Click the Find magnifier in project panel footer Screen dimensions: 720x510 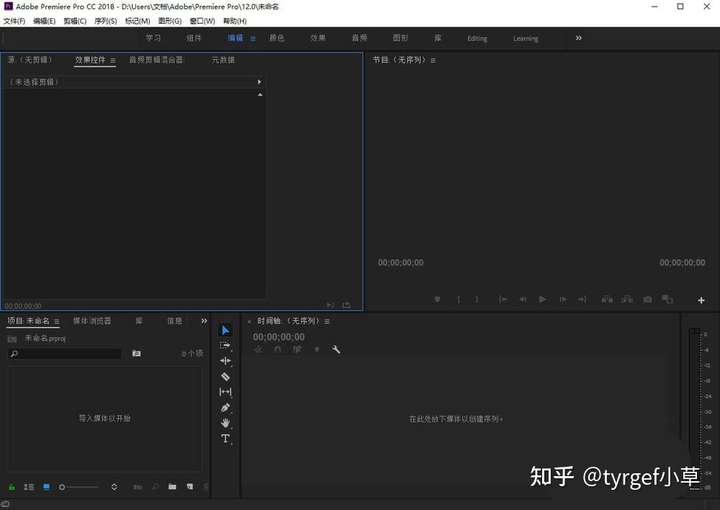155,487
